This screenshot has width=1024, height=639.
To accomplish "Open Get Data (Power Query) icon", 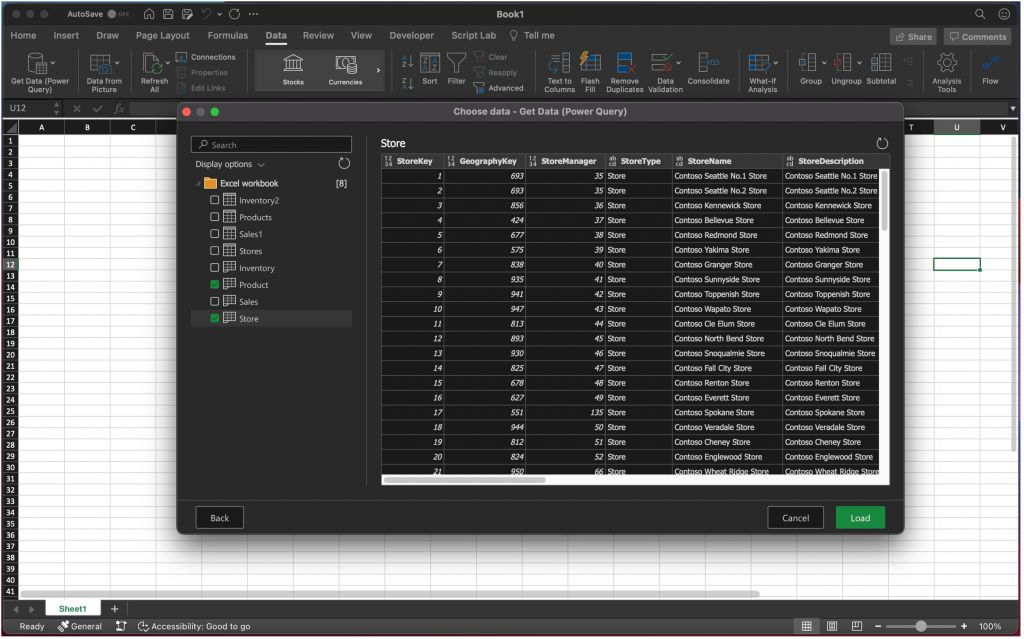I will pos(37,63).
